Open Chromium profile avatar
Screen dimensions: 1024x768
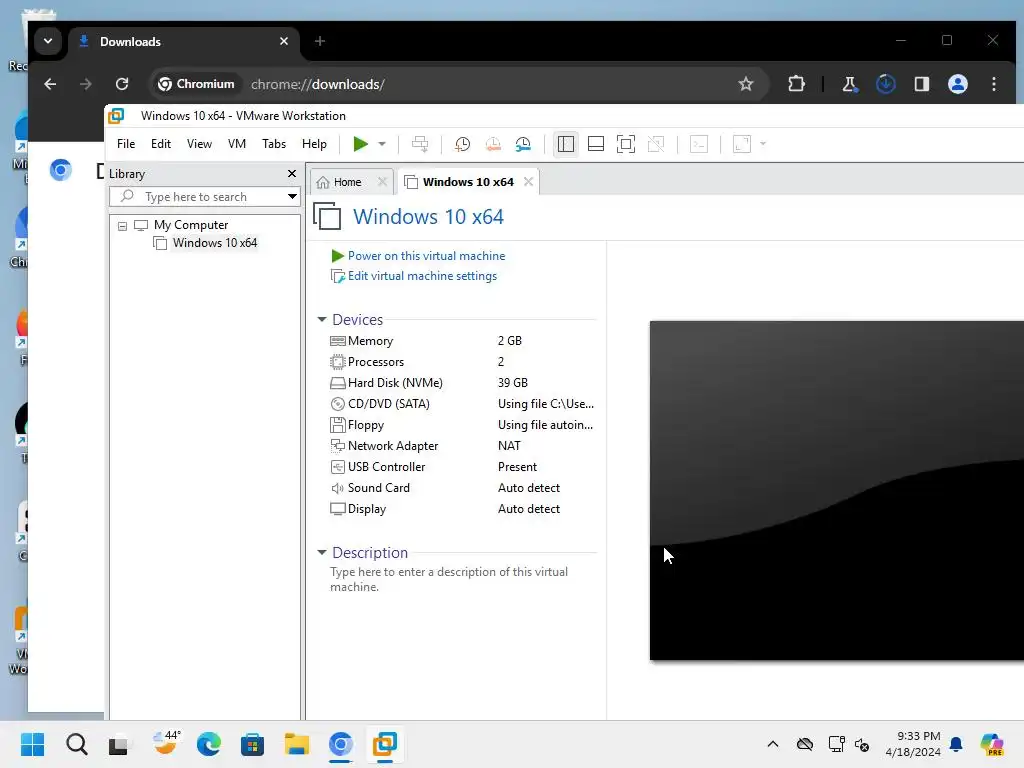[957, 84]
